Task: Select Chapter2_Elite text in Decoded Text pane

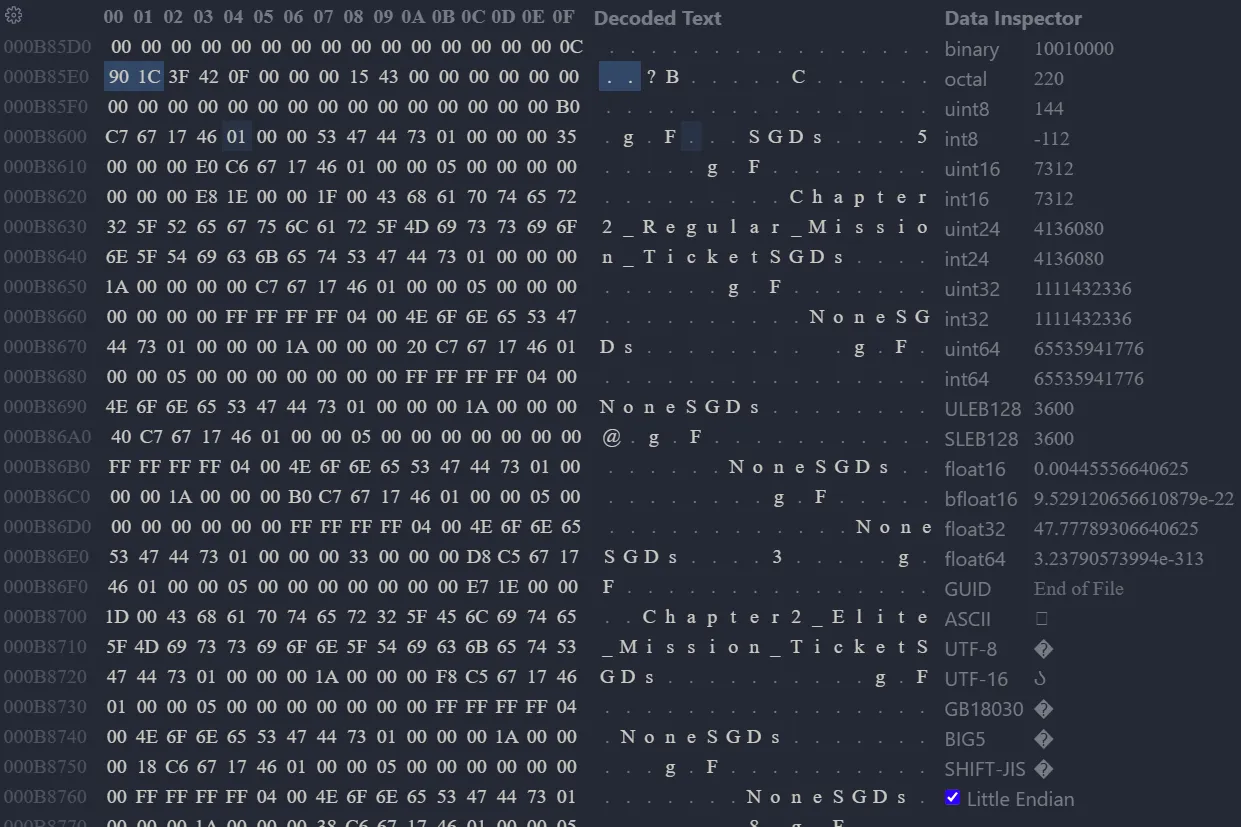Action: click(x=790, y=616)
